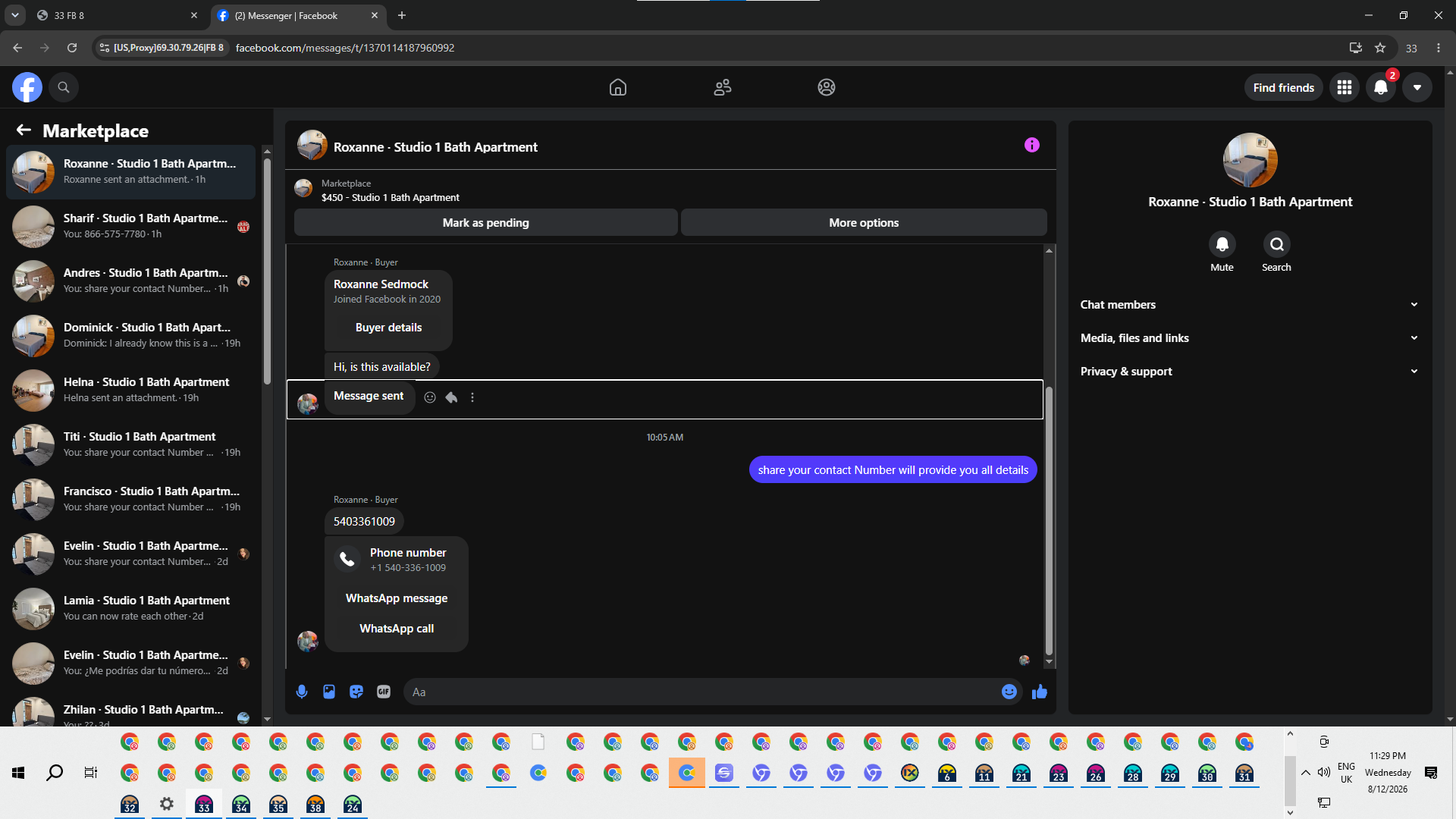Open Dominick's Studio 1 Bath Apartment chat
The height and width of the screenshot is (819, 1456).
point(131,336)
